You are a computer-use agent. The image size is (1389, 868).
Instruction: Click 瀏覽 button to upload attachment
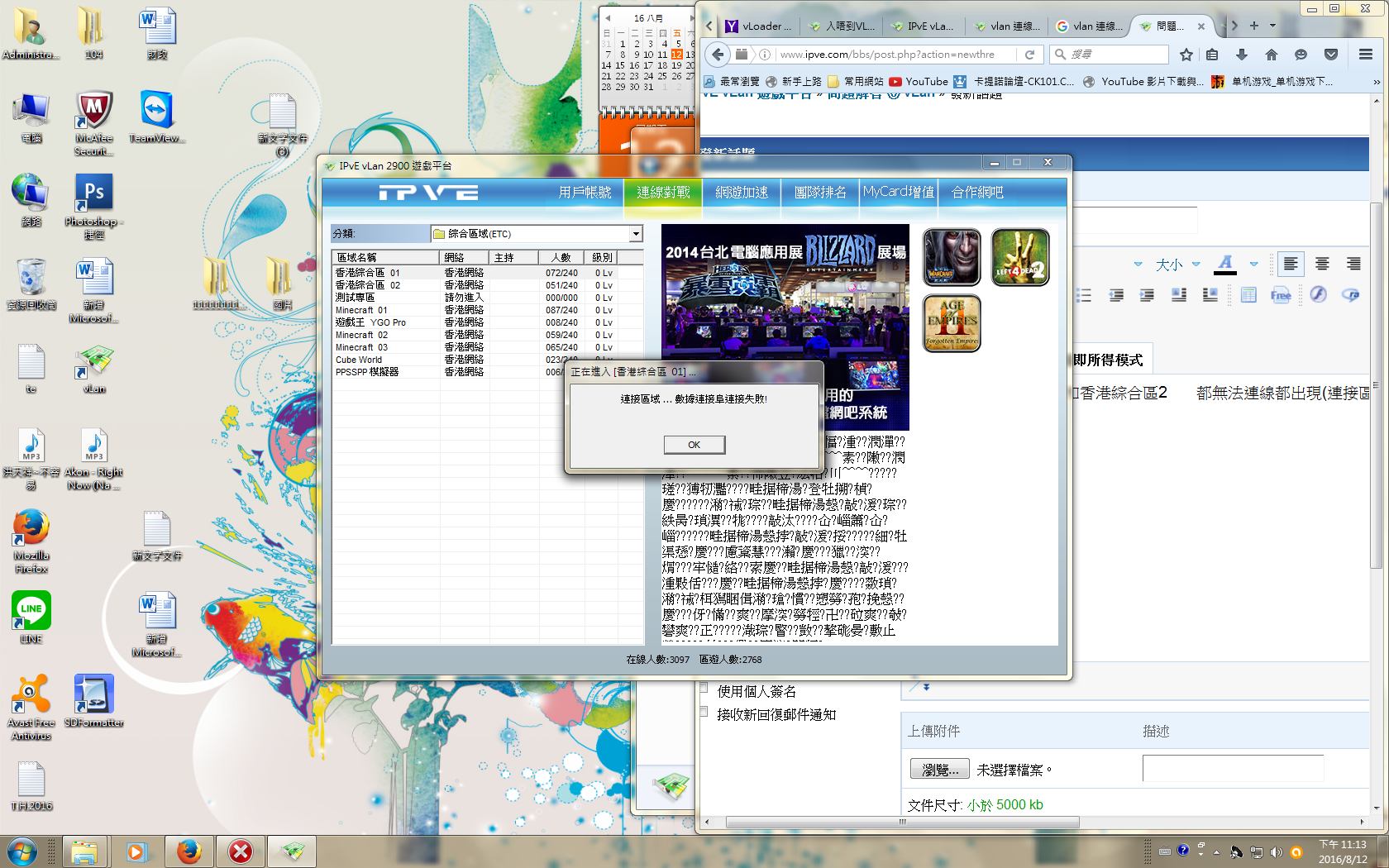click(939, 770)
